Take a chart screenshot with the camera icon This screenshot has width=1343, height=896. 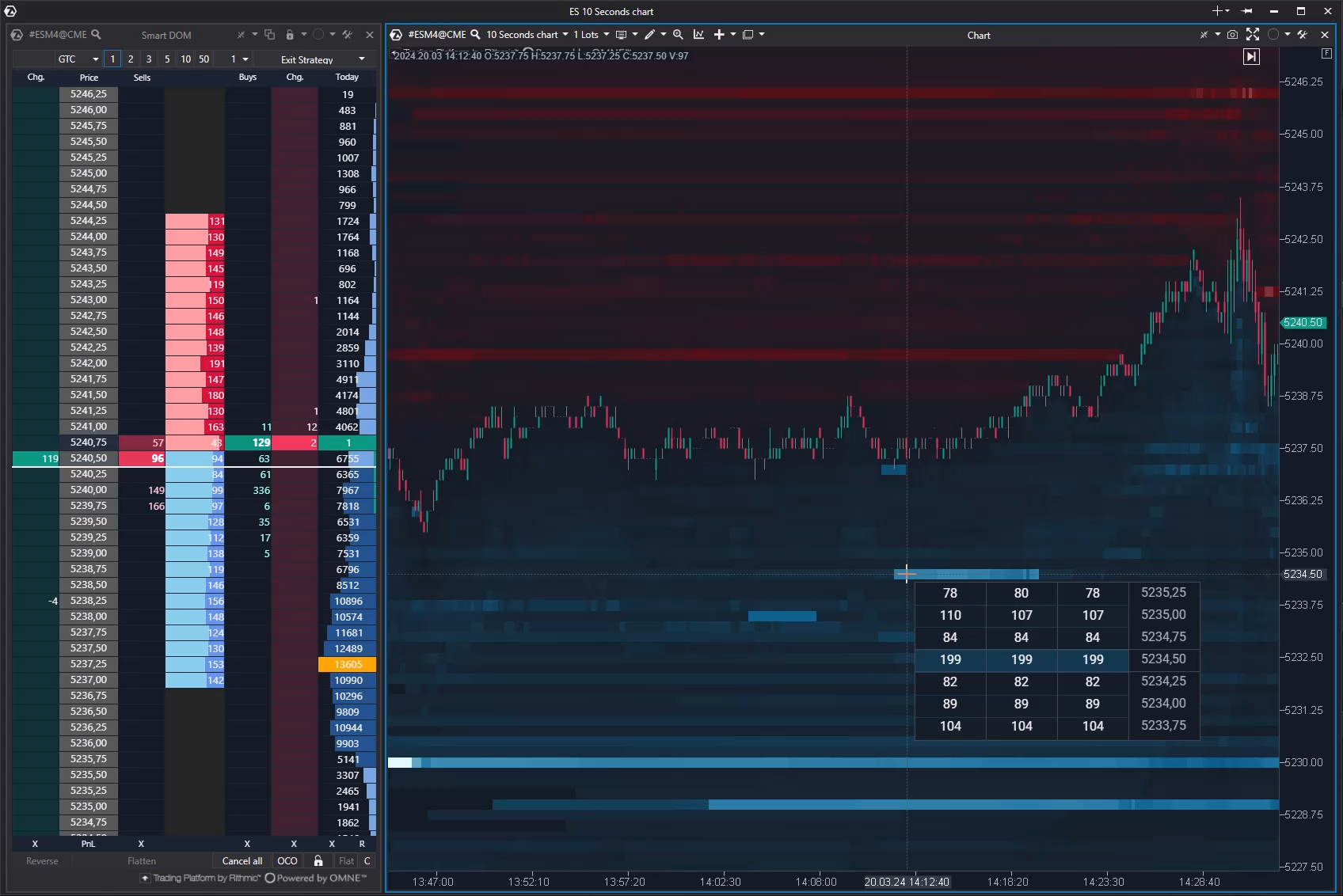point(1232,35)
